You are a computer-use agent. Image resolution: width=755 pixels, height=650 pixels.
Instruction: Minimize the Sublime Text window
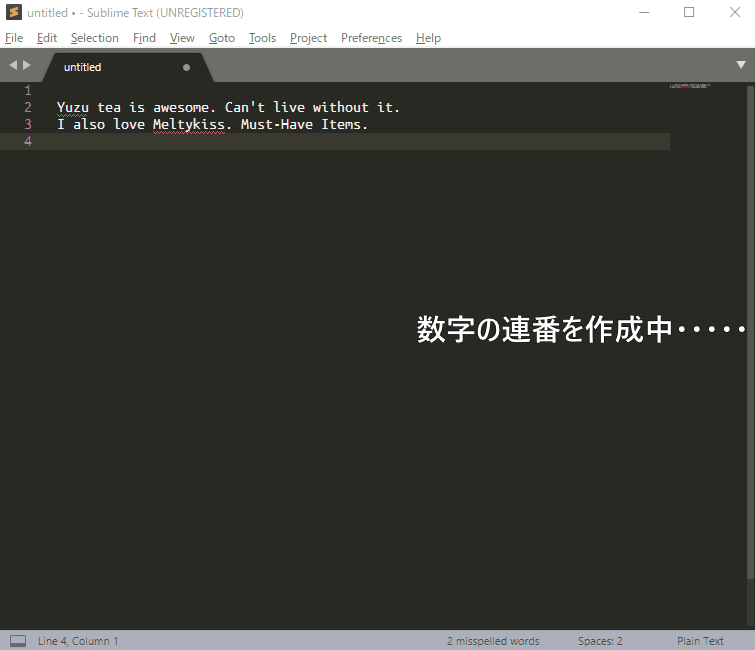pyautogui.click(x=644, y=13)
